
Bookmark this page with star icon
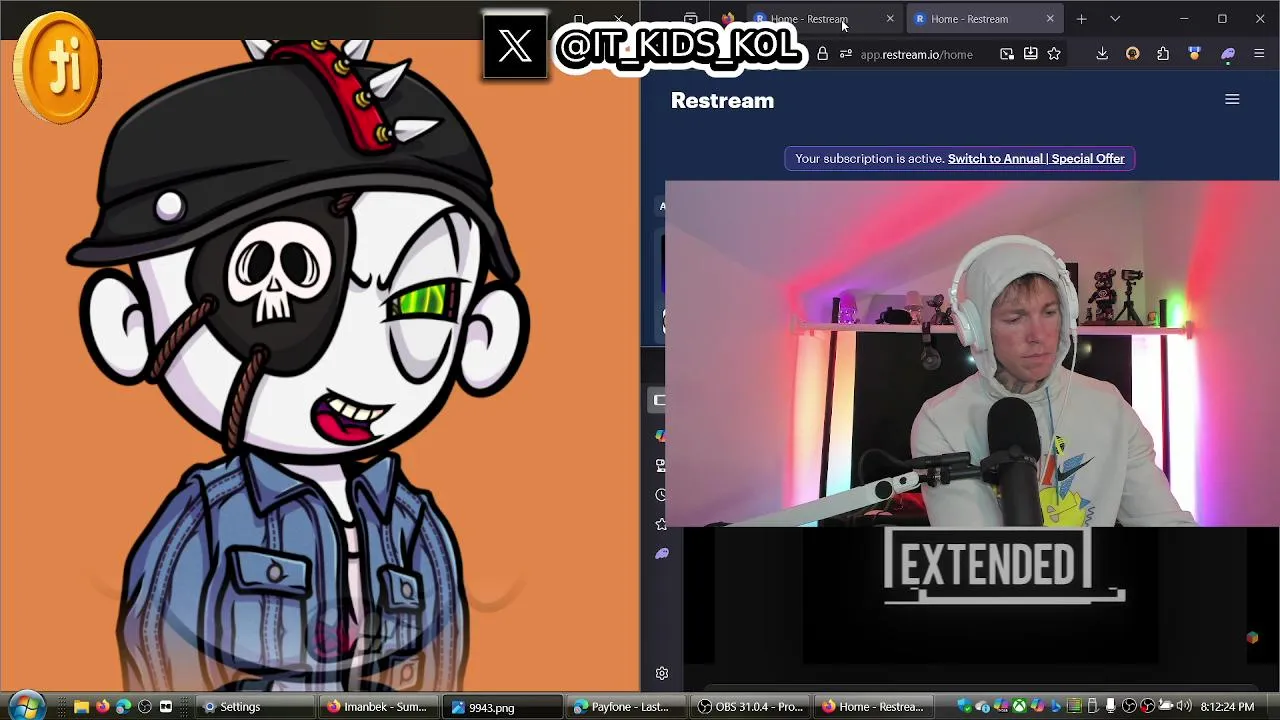1054,54
